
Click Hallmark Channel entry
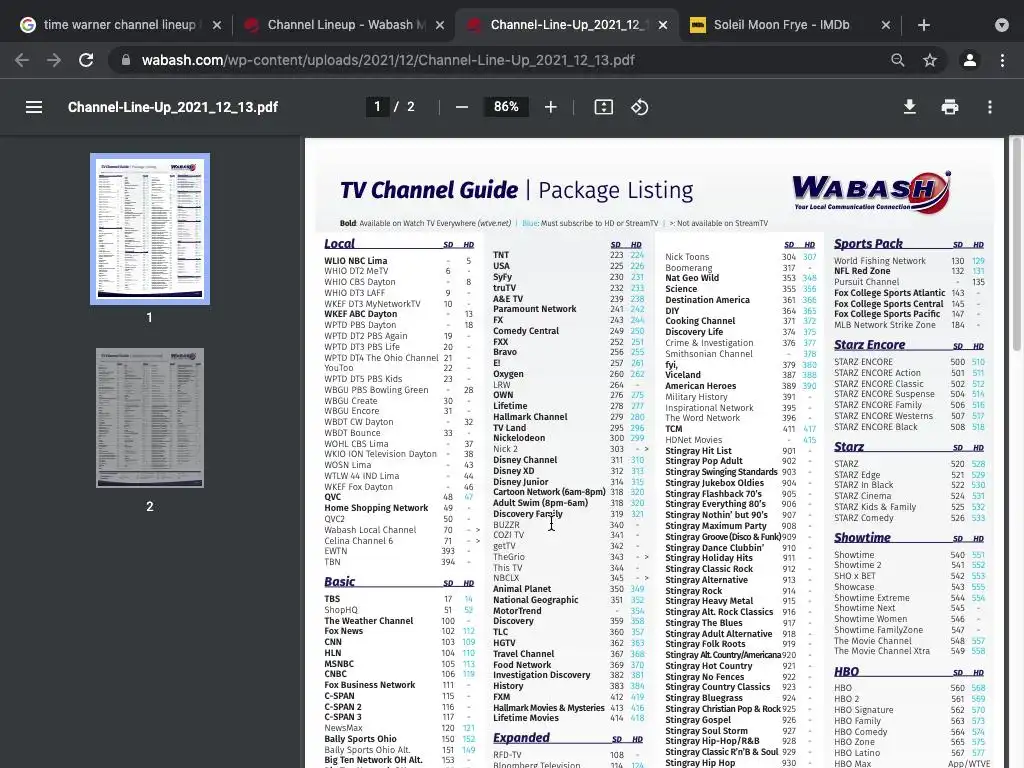[530, 417]
